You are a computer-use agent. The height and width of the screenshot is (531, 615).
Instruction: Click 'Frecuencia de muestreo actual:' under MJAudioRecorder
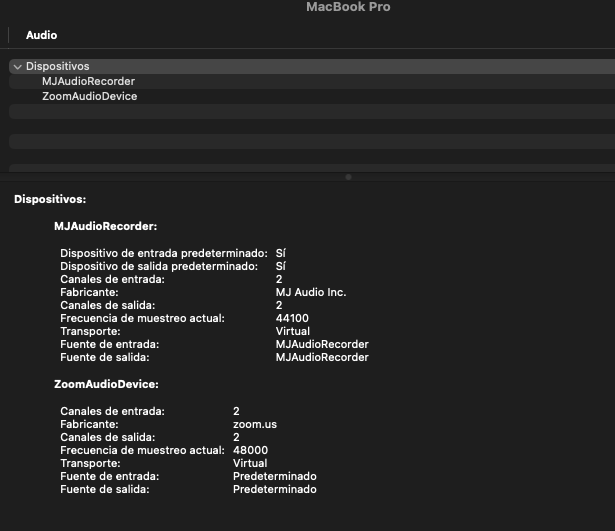click(x=142, y=318)
